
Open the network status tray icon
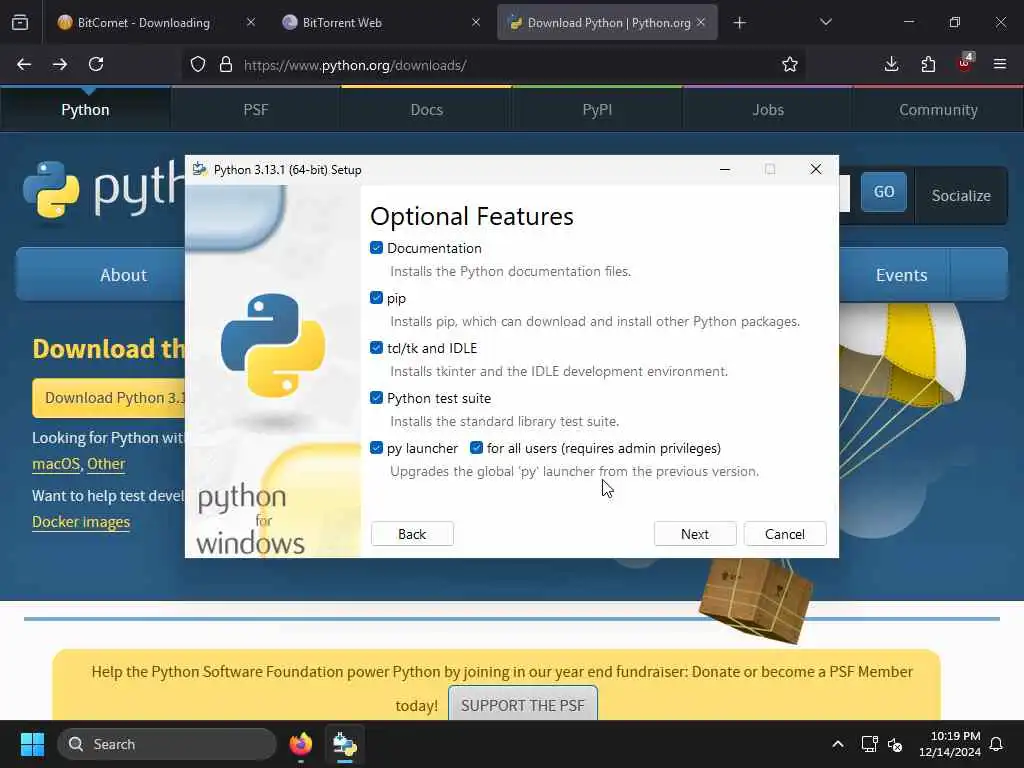click(x=869, y=744)
